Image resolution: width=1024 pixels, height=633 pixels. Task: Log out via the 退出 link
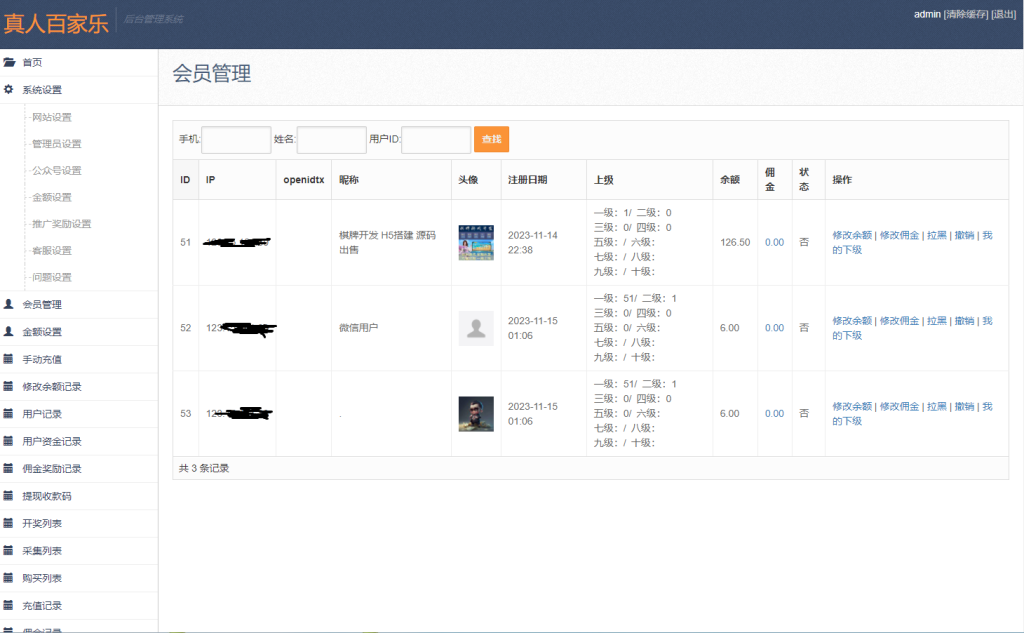(1003, 16)
